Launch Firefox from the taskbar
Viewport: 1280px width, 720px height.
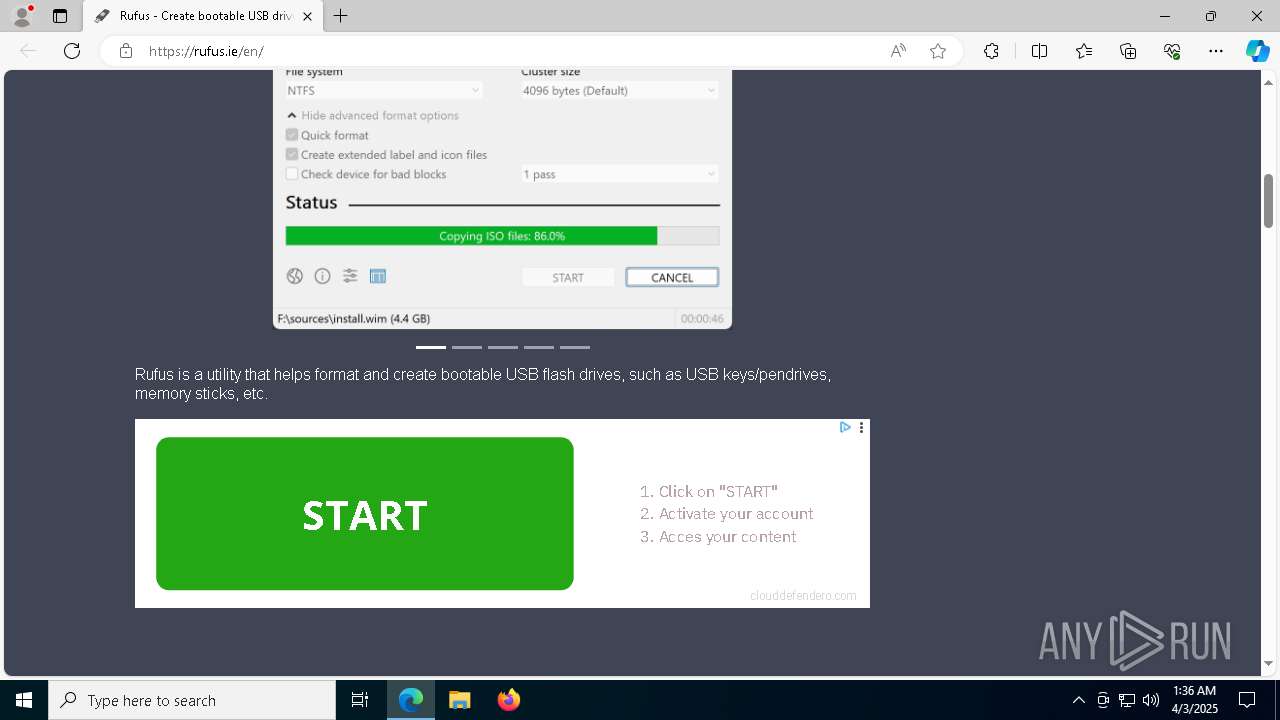tap(509, 700)
